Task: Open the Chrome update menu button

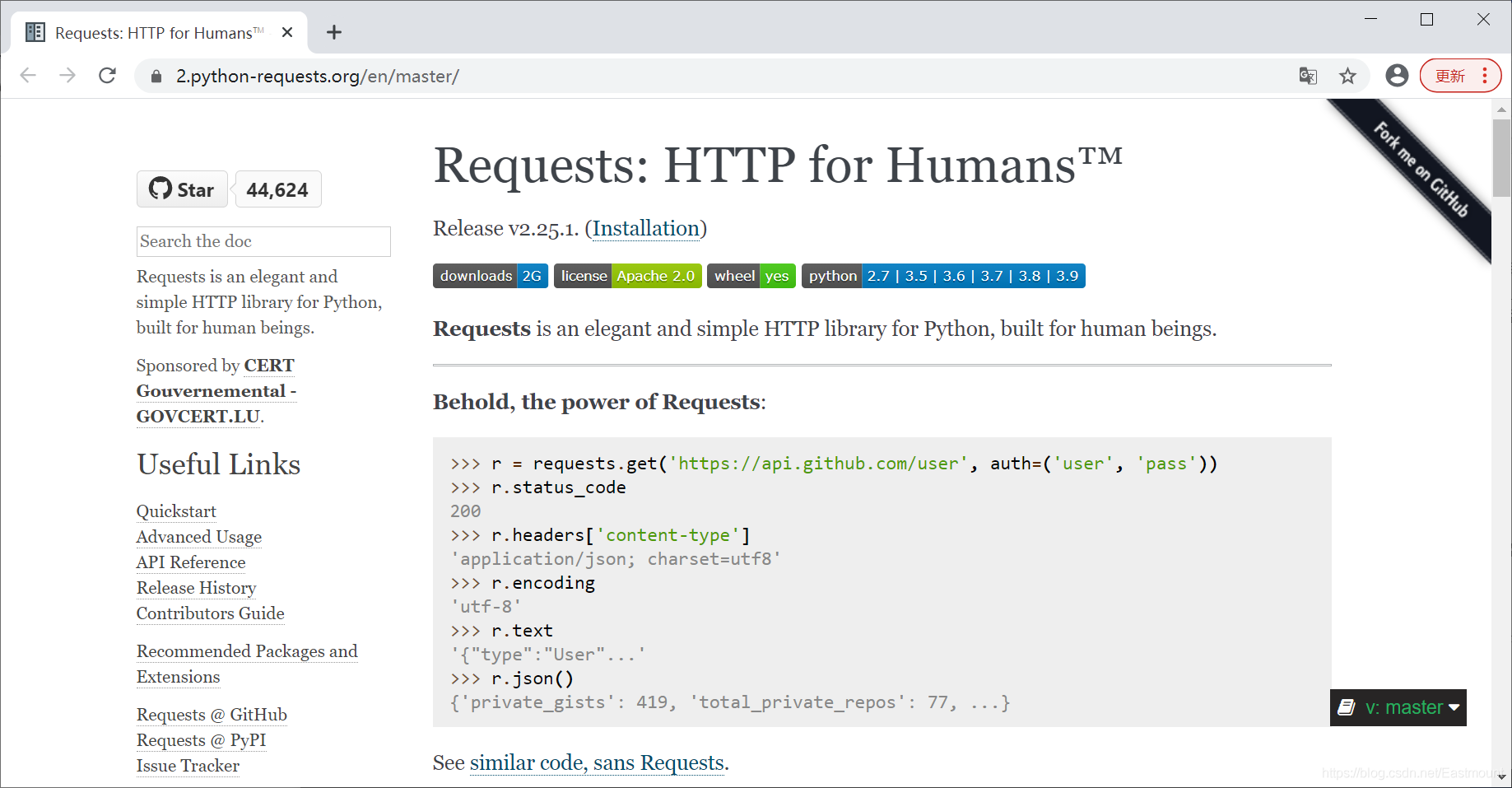Action: click(1460, 76)
